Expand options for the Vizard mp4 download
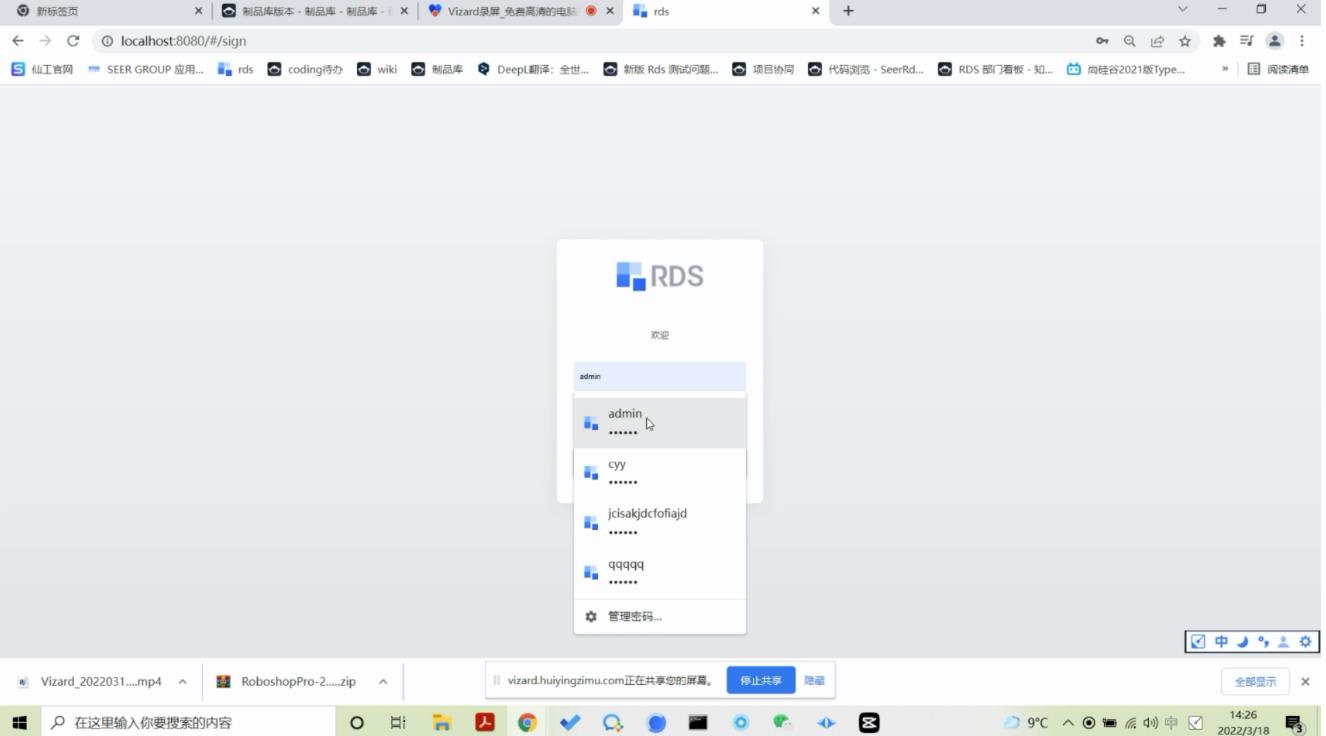The height and width of the screenshot is (736, 1326). 183,681
